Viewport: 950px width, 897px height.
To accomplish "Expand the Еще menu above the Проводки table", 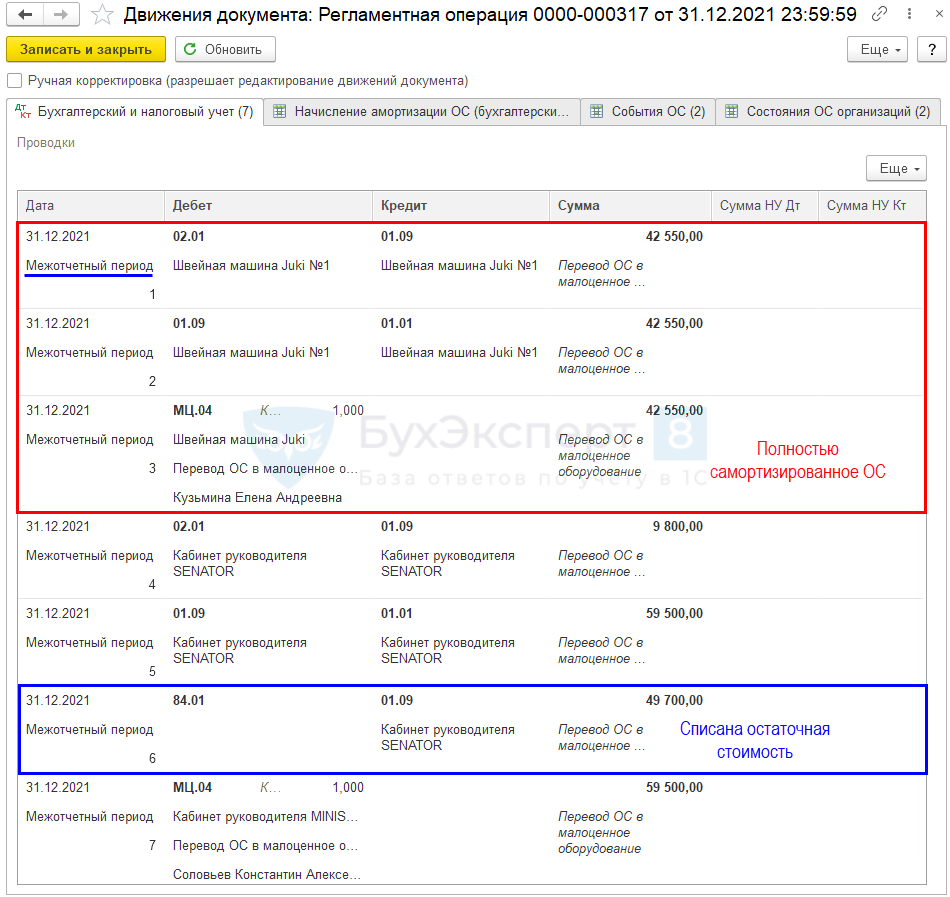I will pyautogui.click(x=895, y=168).
